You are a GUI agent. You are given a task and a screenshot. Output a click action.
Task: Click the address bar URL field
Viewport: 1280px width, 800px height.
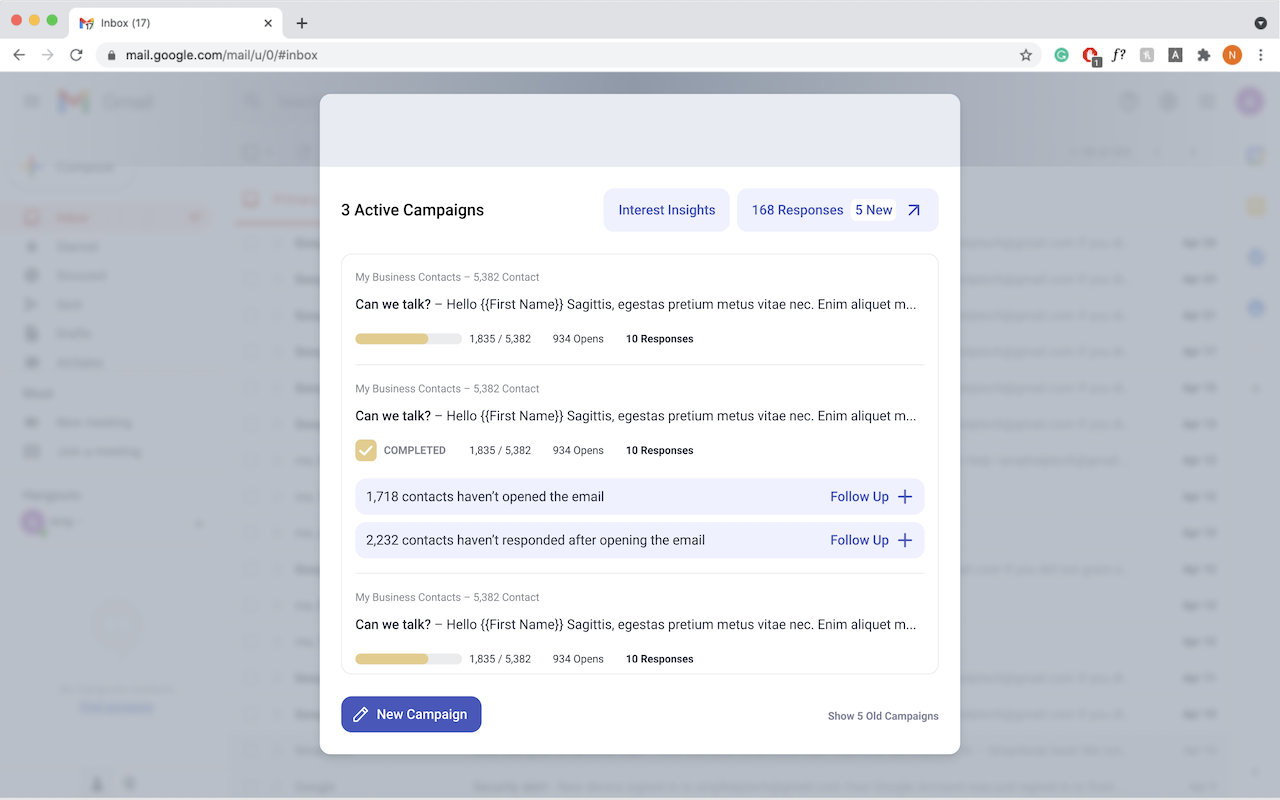(560, 55)
